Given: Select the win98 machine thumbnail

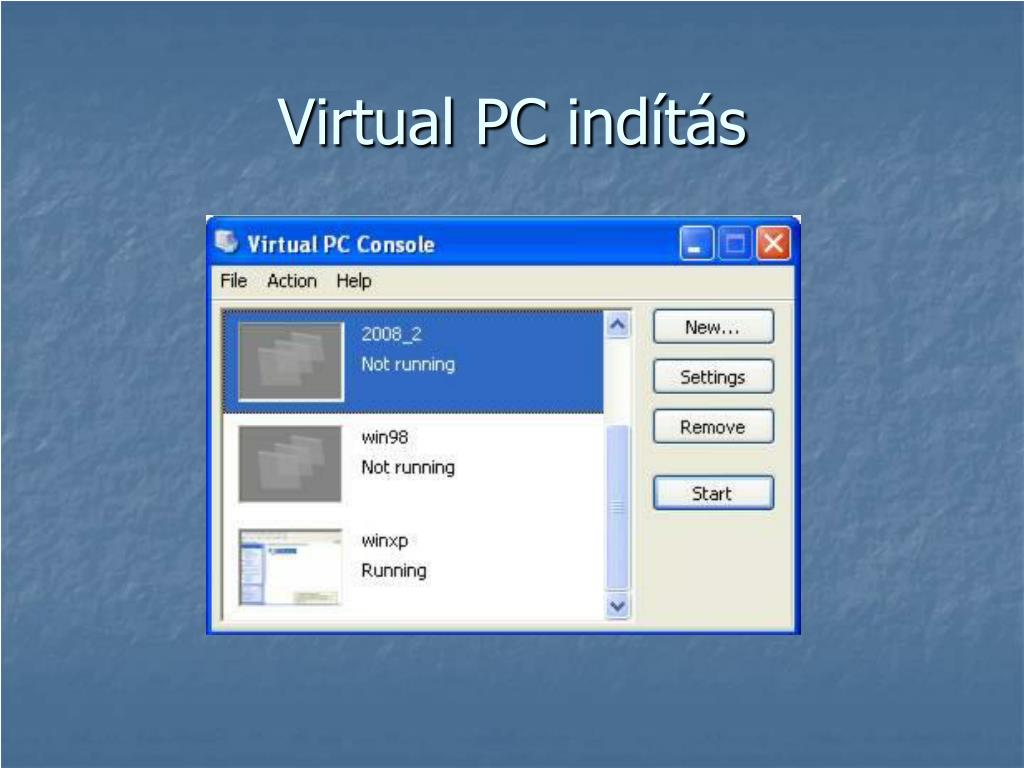Looking at the screenshot, I should click(290, 464).
